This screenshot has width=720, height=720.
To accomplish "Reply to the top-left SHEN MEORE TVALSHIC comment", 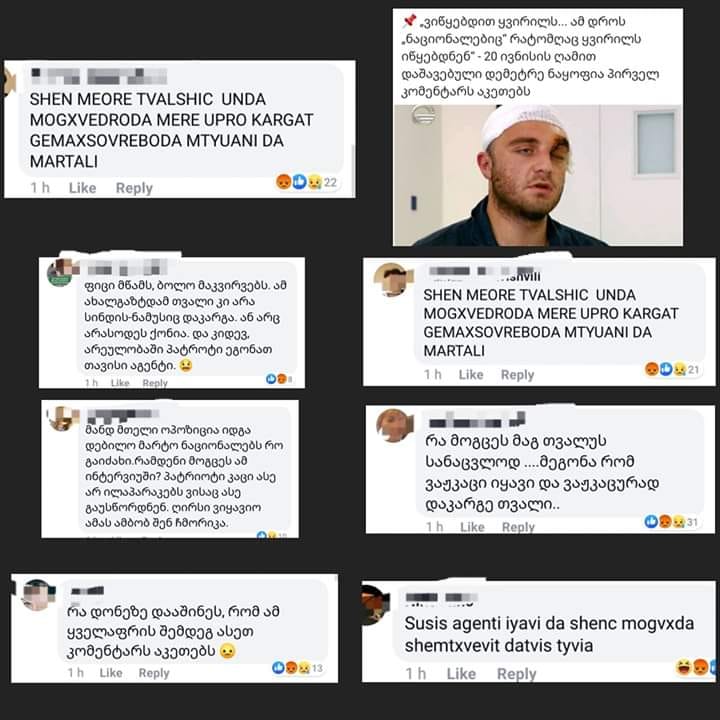I will pos(134,188).
